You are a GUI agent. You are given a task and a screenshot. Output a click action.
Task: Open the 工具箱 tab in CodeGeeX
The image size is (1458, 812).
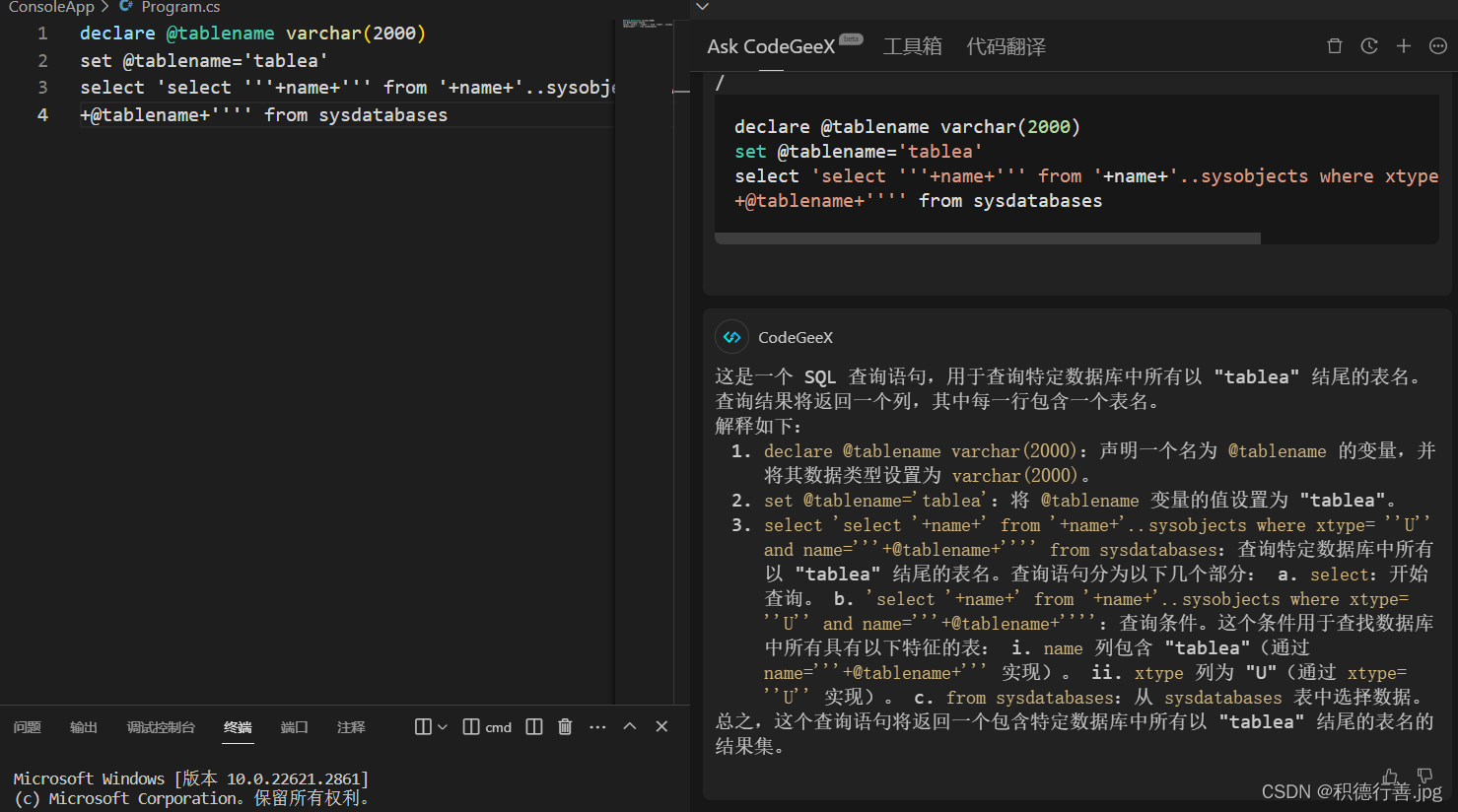coord(913,46)
